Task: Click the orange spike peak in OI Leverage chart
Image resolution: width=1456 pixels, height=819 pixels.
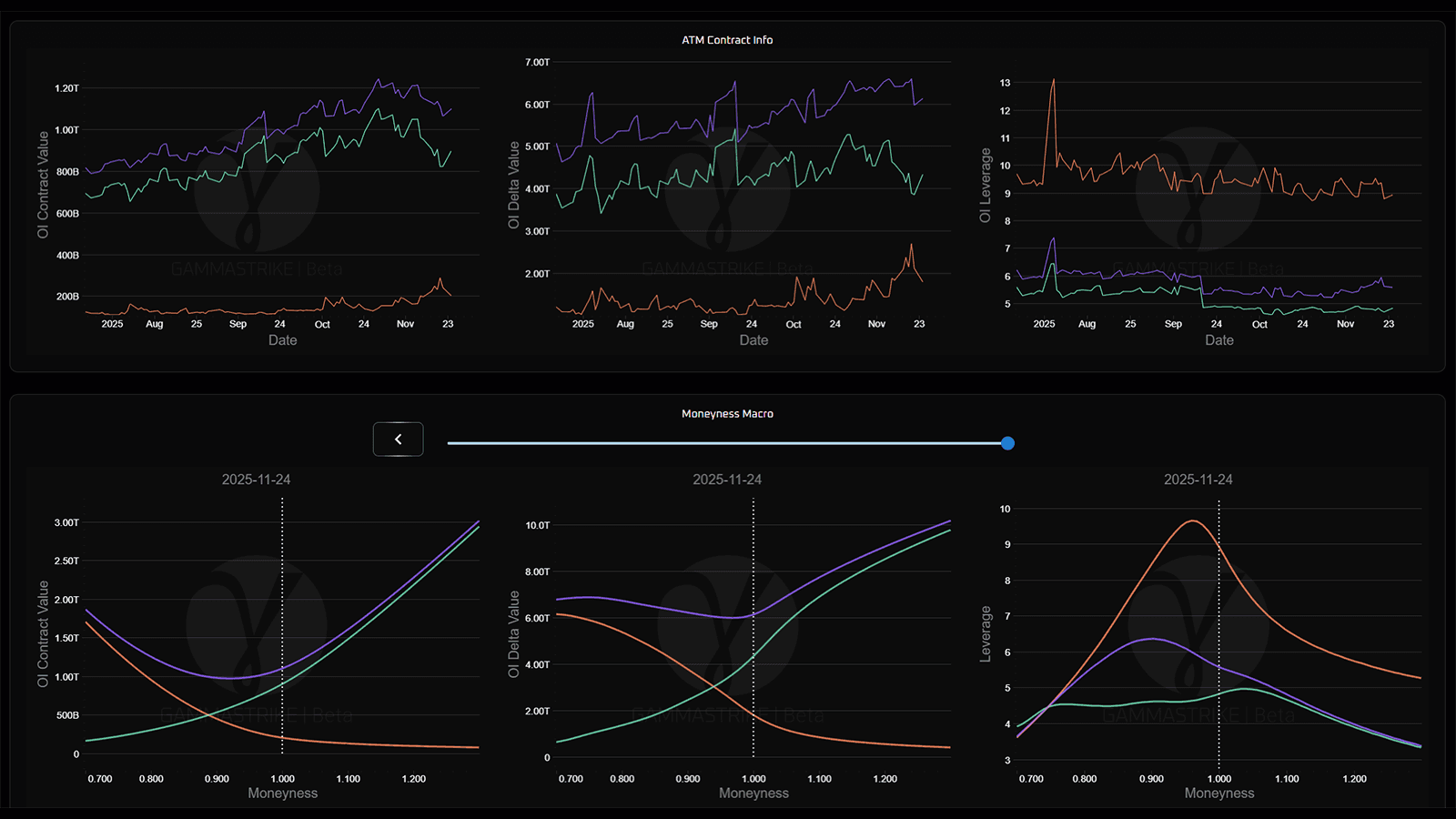Action: coord(1054,80)
